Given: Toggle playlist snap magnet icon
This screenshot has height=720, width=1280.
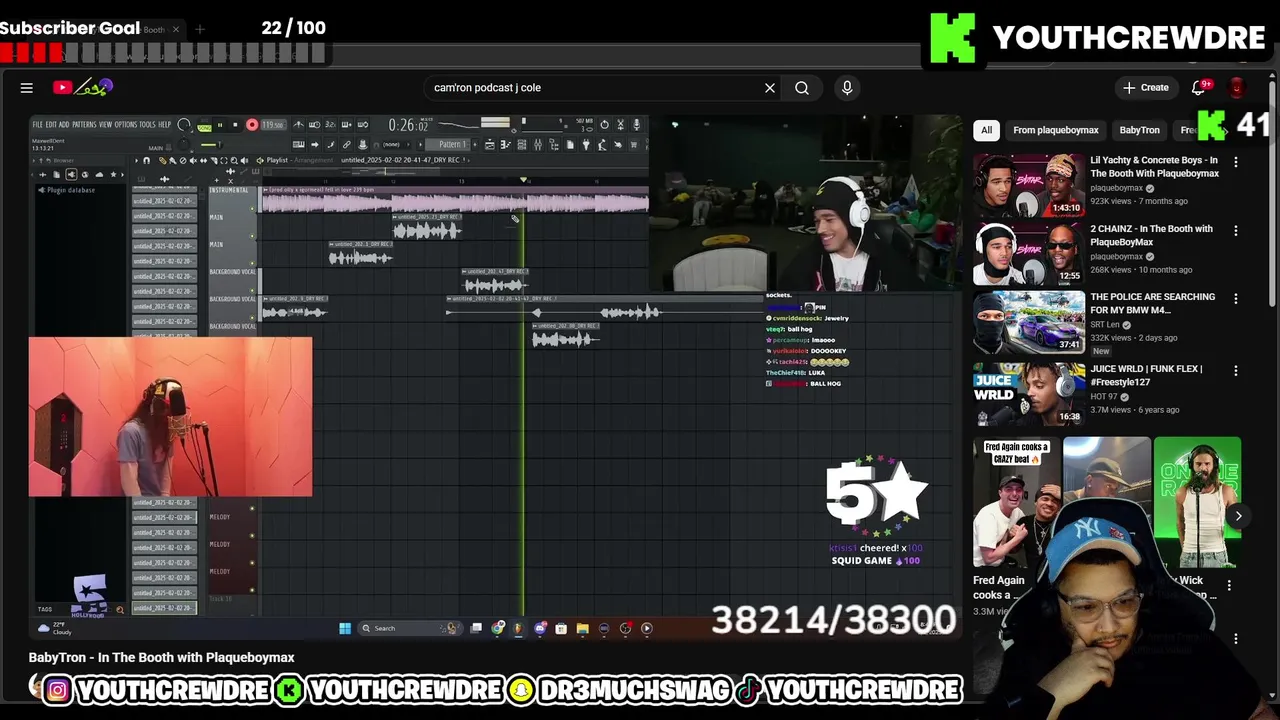Looking at the screenshot, I should (146, 160).
